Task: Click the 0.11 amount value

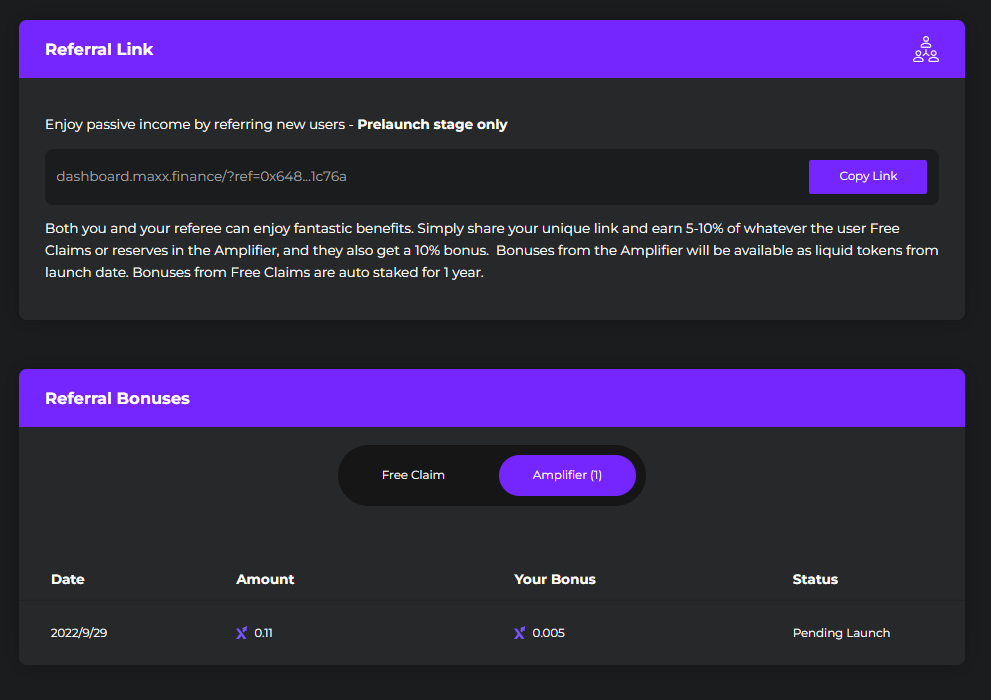Action: pos(264,633)
